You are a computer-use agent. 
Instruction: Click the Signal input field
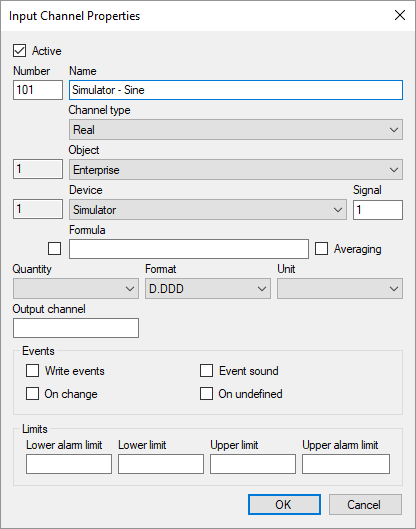[x=378, y=210]
